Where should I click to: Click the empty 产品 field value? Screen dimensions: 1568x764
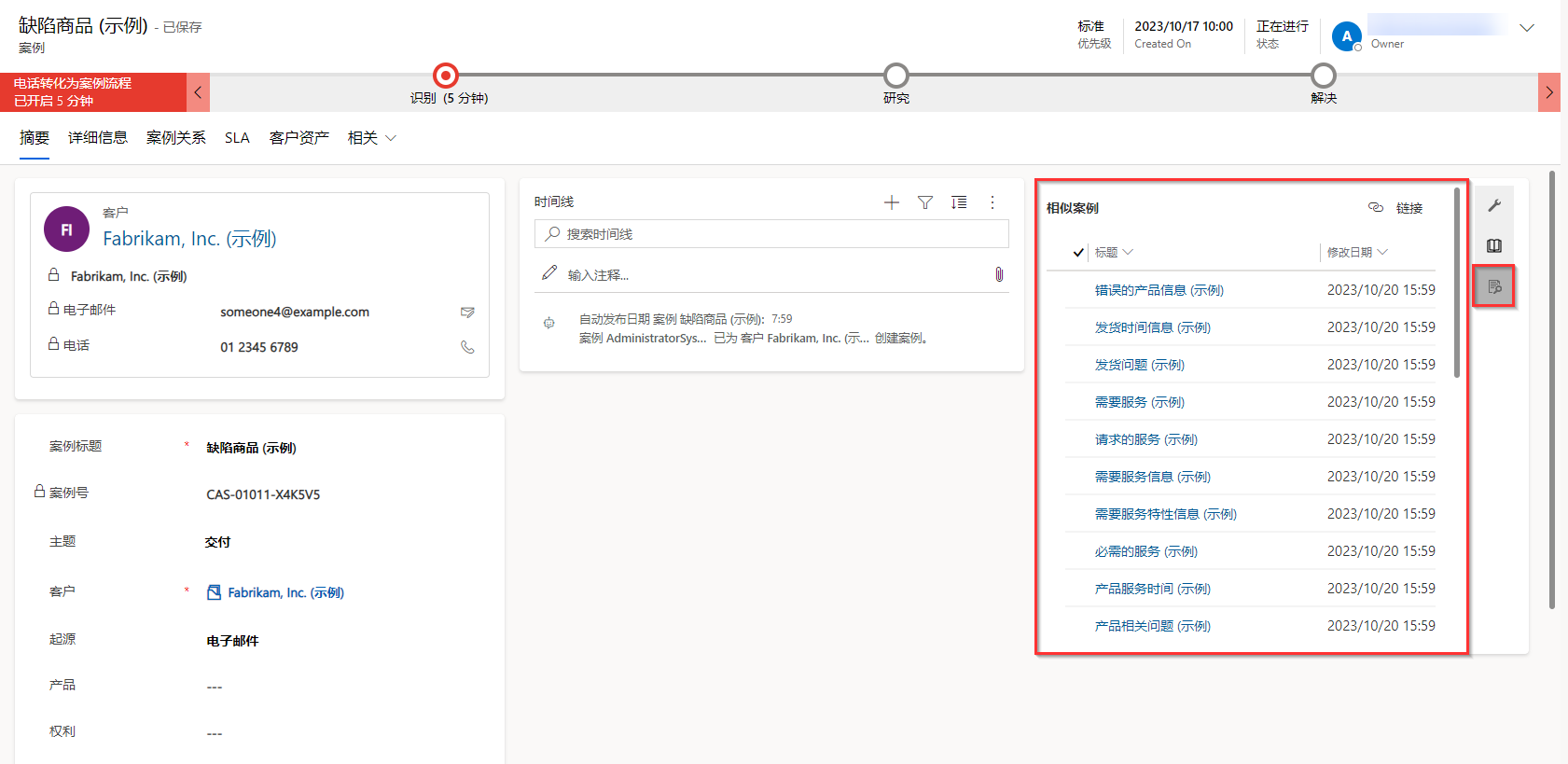[215, 688]
